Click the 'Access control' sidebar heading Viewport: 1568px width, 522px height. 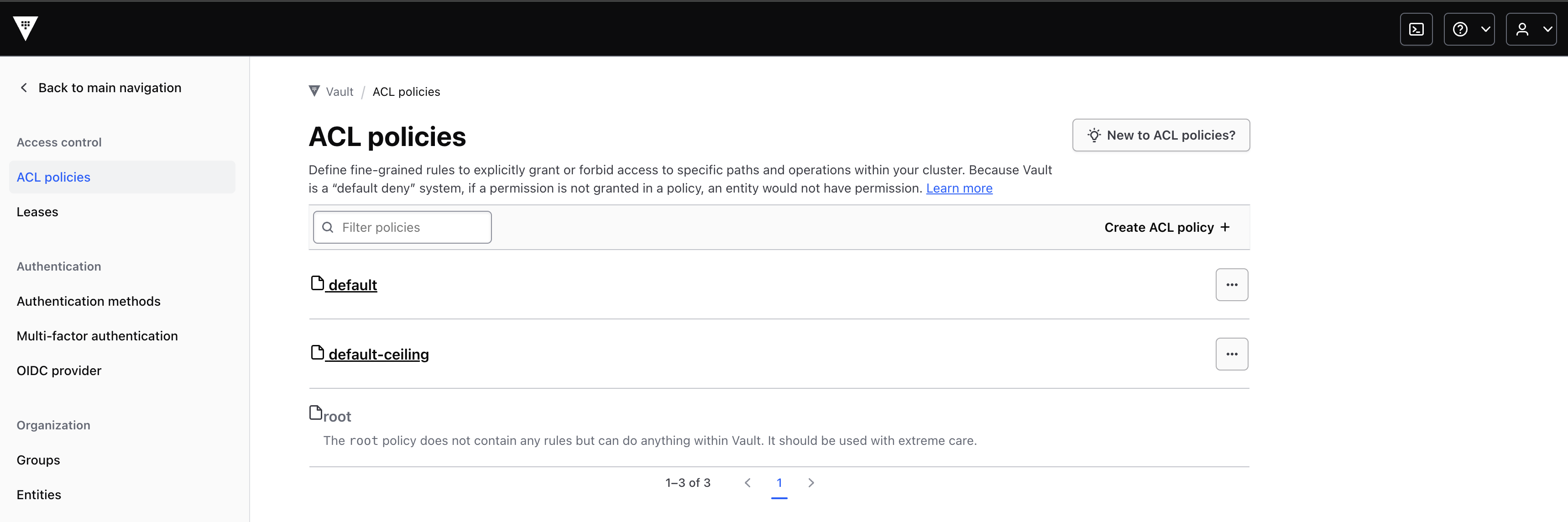59,142
